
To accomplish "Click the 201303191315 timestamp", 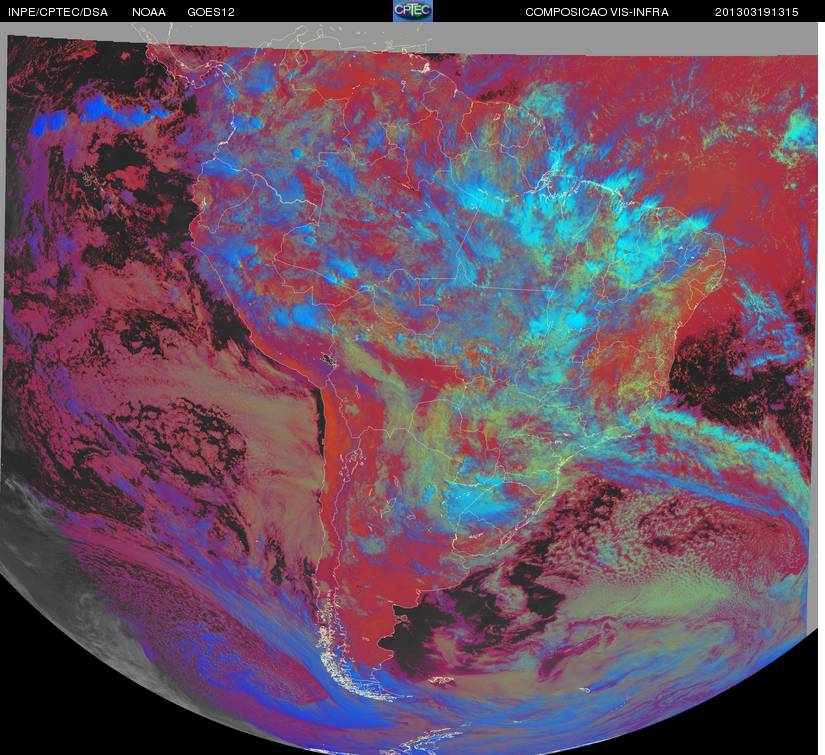I will pos(757,12).
